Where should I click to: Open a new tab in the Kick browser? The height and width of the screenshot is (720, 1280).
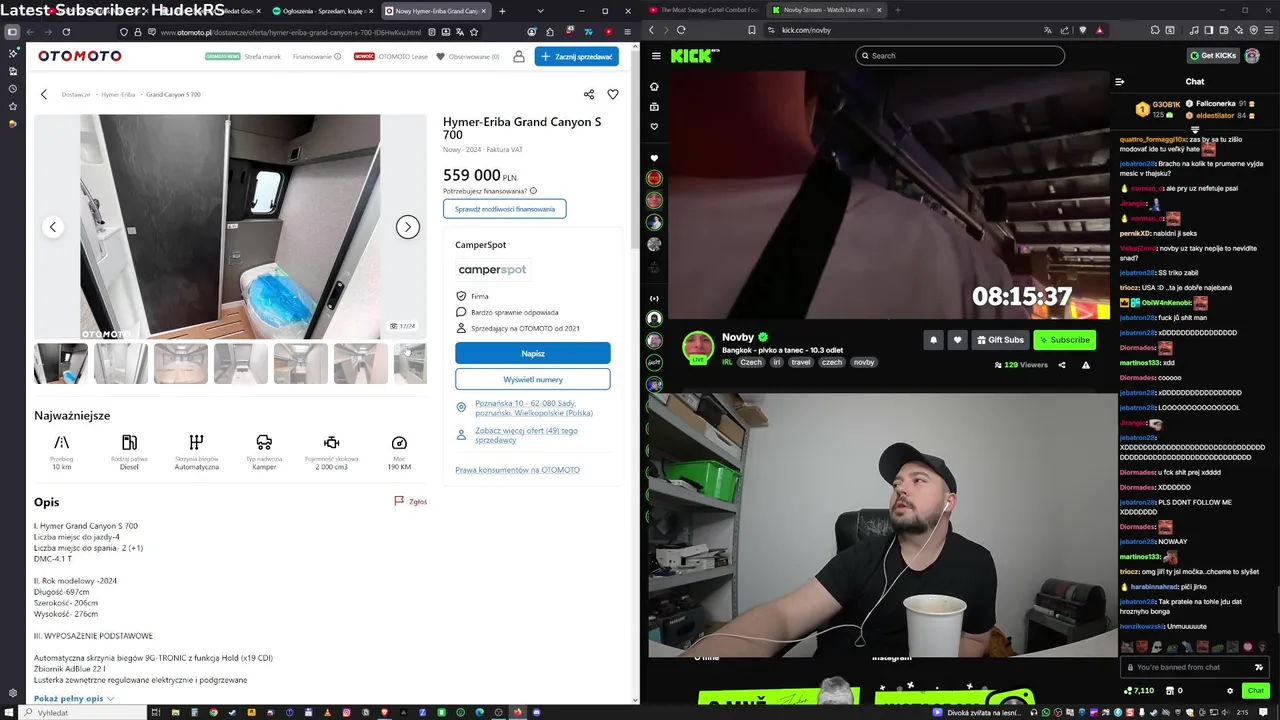897,10
